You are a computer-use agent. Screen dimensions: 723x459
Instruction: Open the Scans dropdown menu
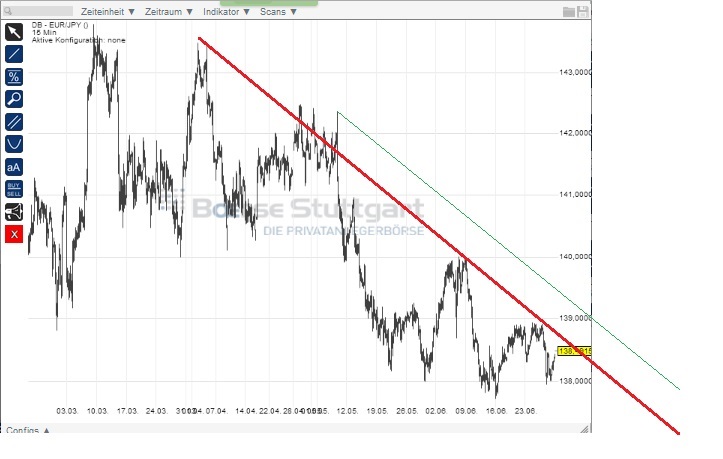pos(278,12)
